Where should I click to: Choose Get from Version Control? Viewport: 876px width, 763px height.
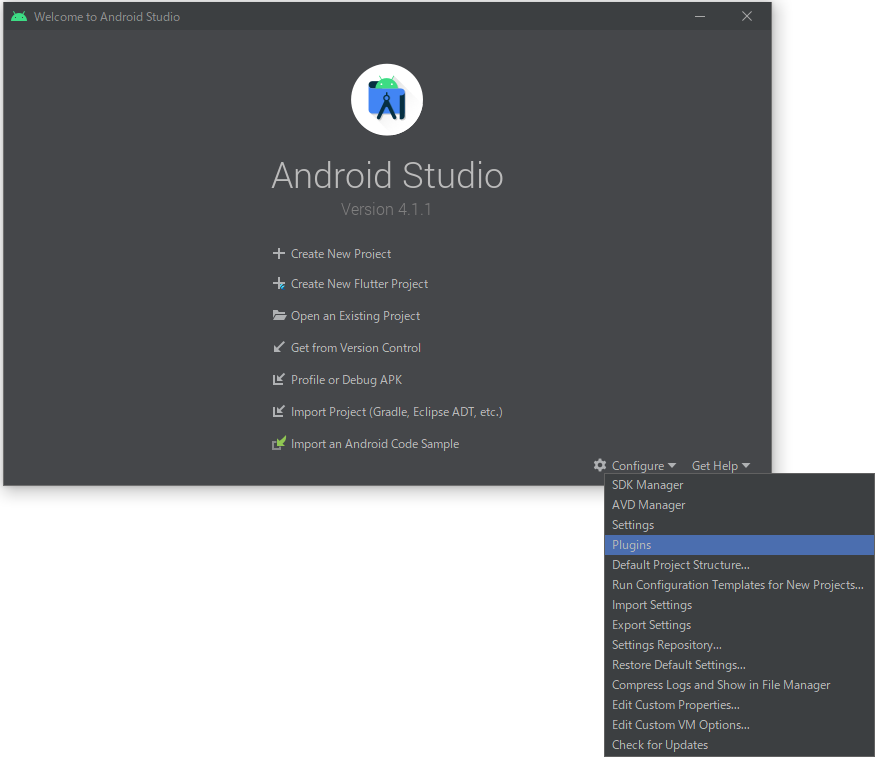356,347
